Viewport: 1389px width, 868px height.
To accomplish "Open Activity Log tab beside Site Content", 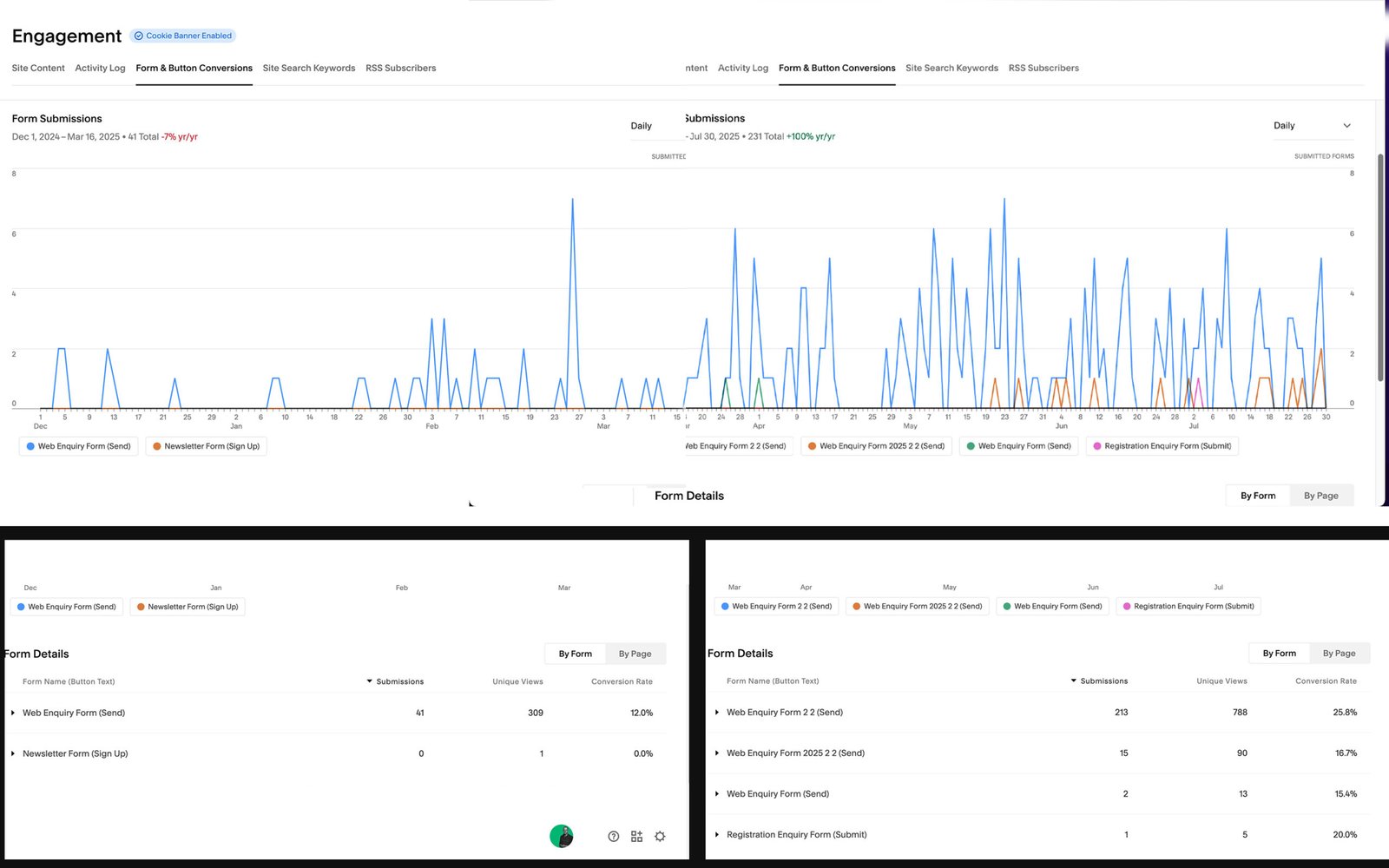I will pyautogui.click(x=100, y=68).
